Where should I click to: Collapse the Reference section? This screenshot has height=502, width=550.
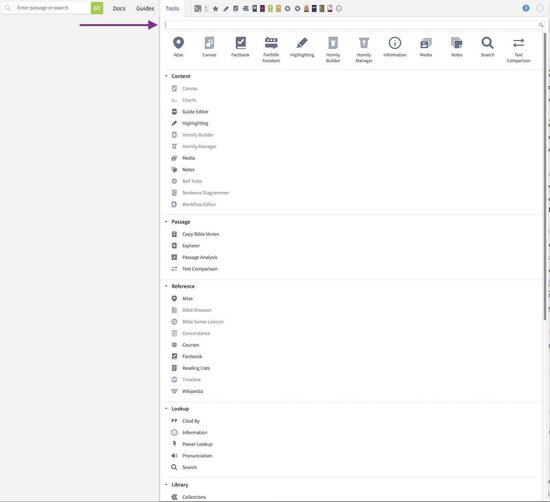click(166, 286)
